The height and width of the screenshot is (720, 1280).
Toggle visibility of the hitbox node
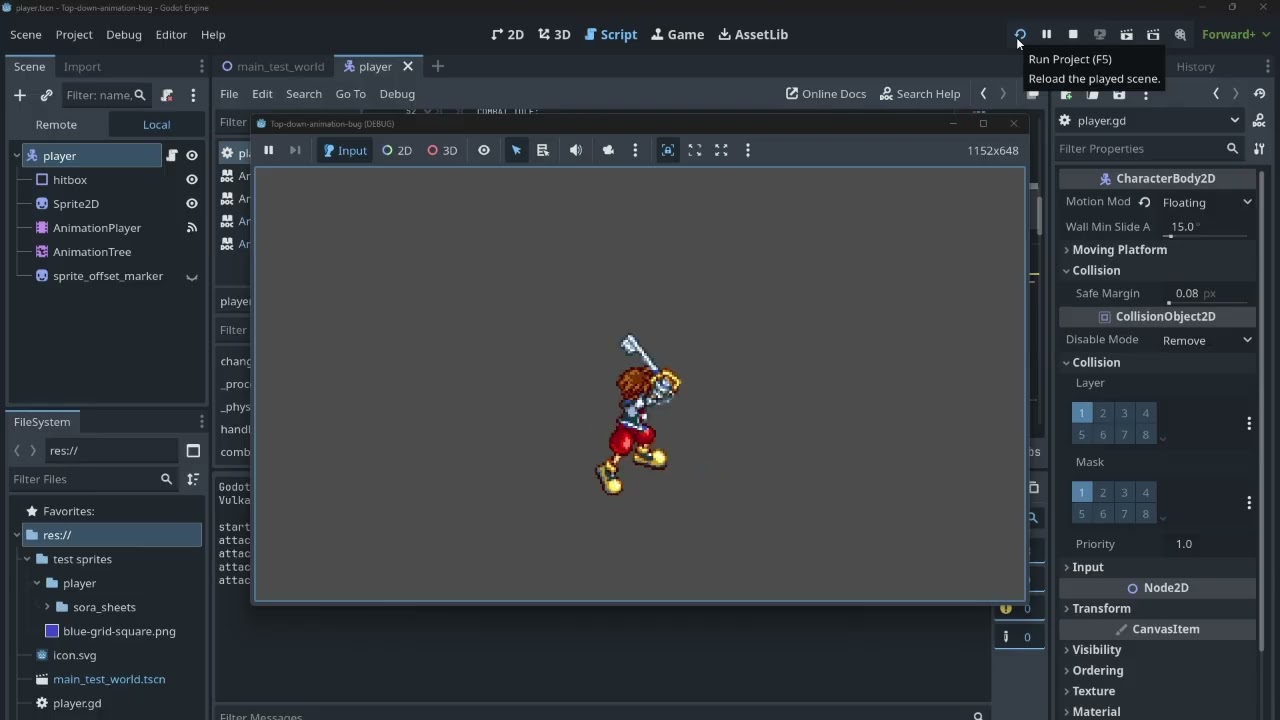pos(192,180)
